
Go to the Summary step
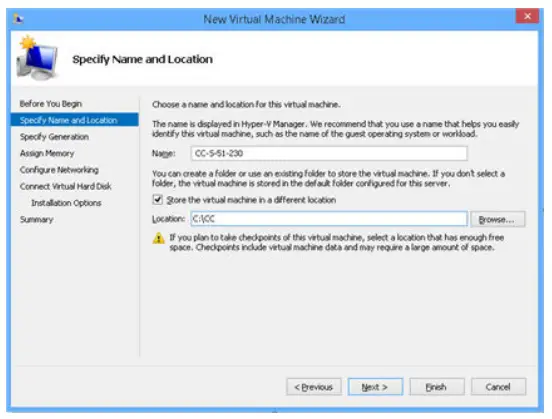[37, 219]
